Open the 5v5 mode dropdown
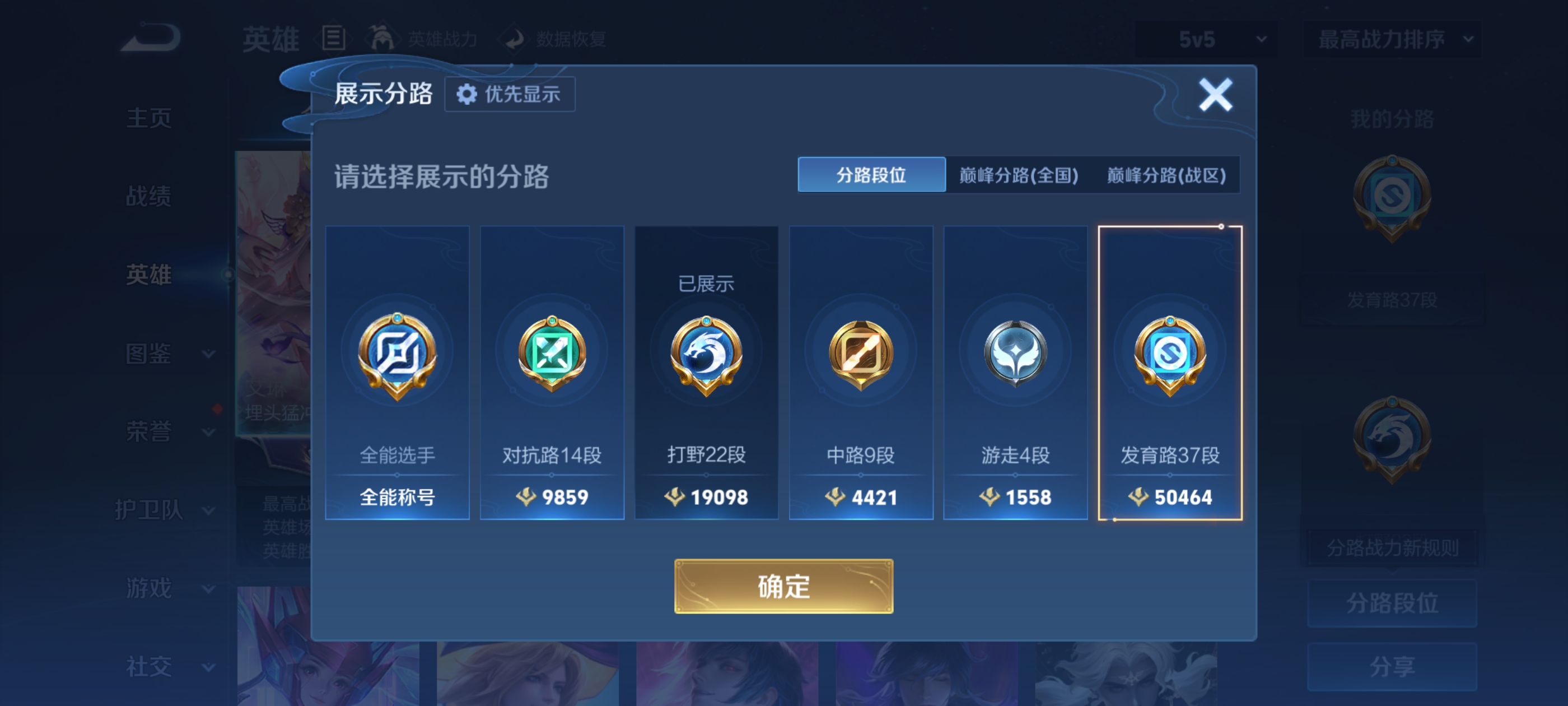 point(1206,40)
